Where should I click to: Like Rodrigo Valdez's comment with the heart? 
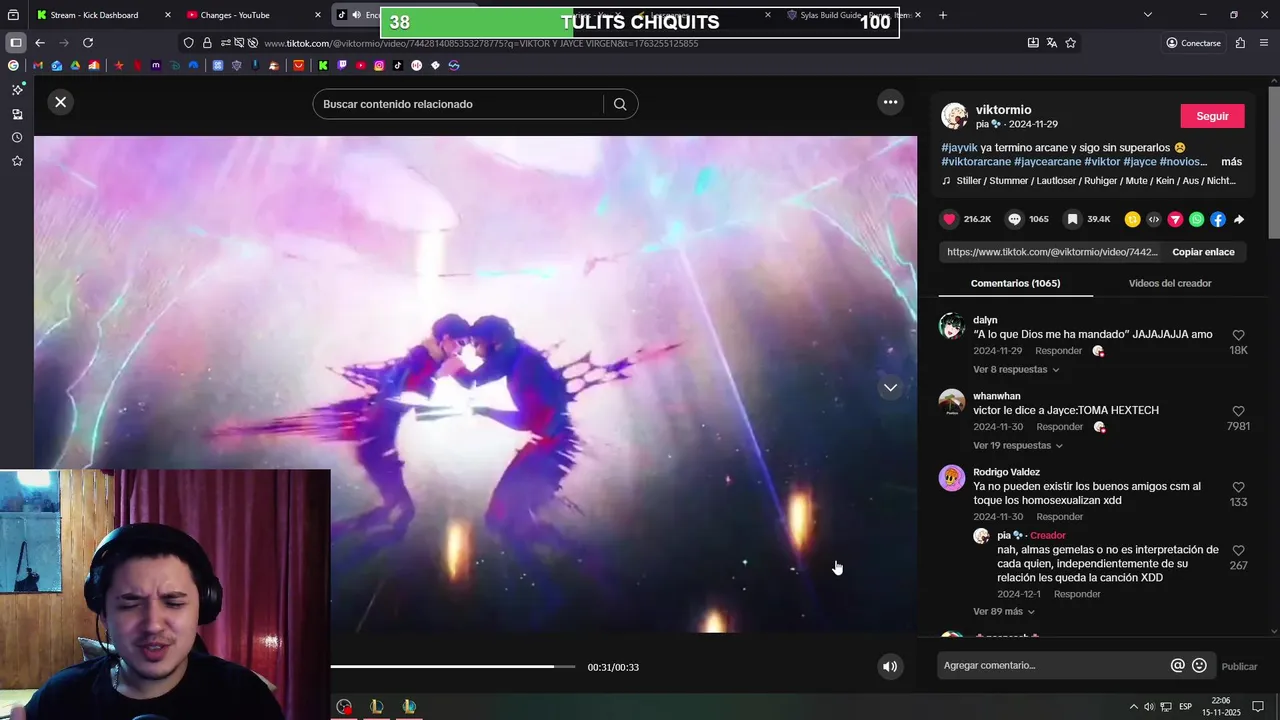[1238, 487]
